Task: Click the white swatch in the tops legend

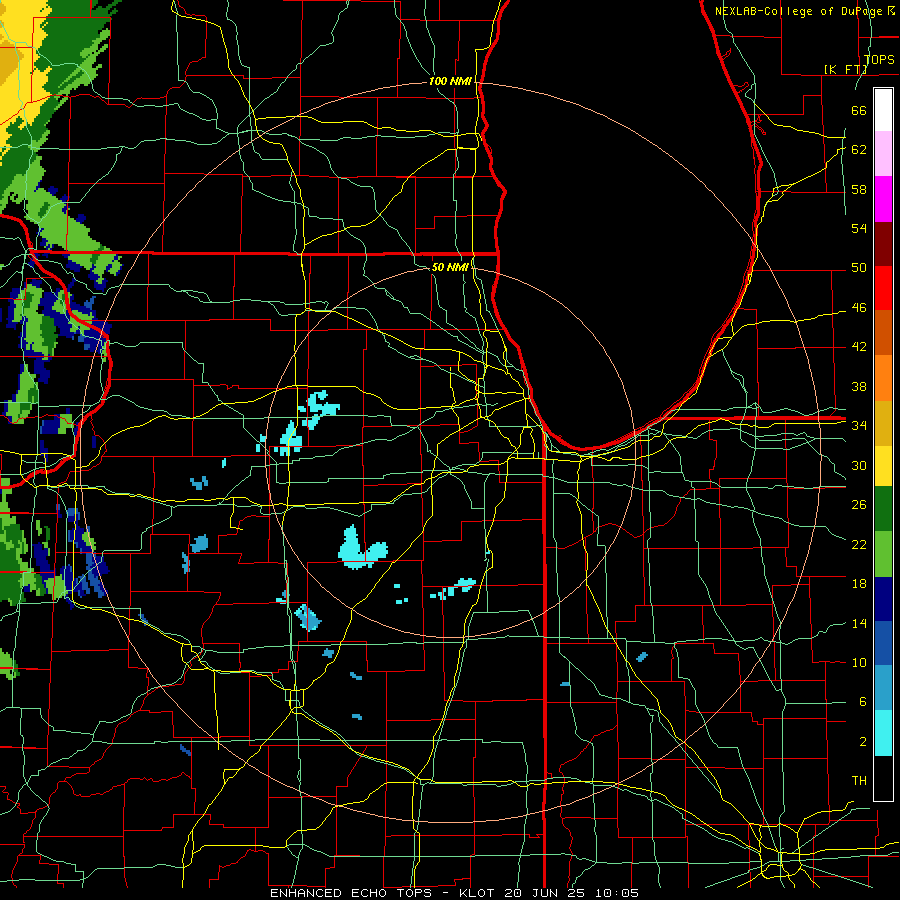Action: click(883, 110)
